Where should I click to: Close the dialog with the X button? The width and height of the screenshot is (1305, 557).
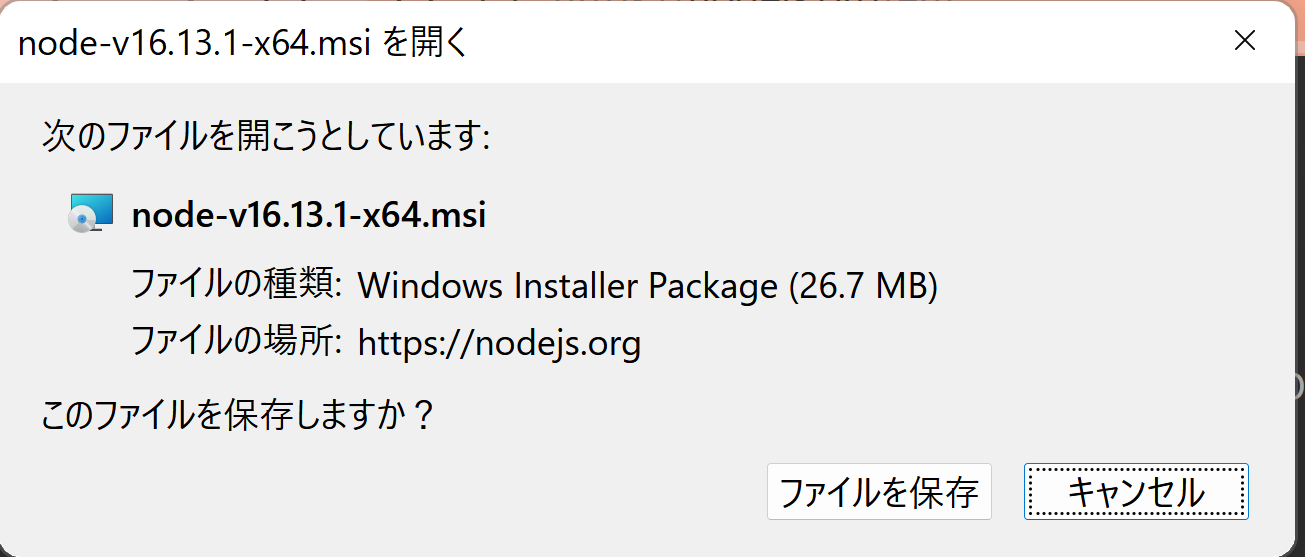[x=1244, y=41]
